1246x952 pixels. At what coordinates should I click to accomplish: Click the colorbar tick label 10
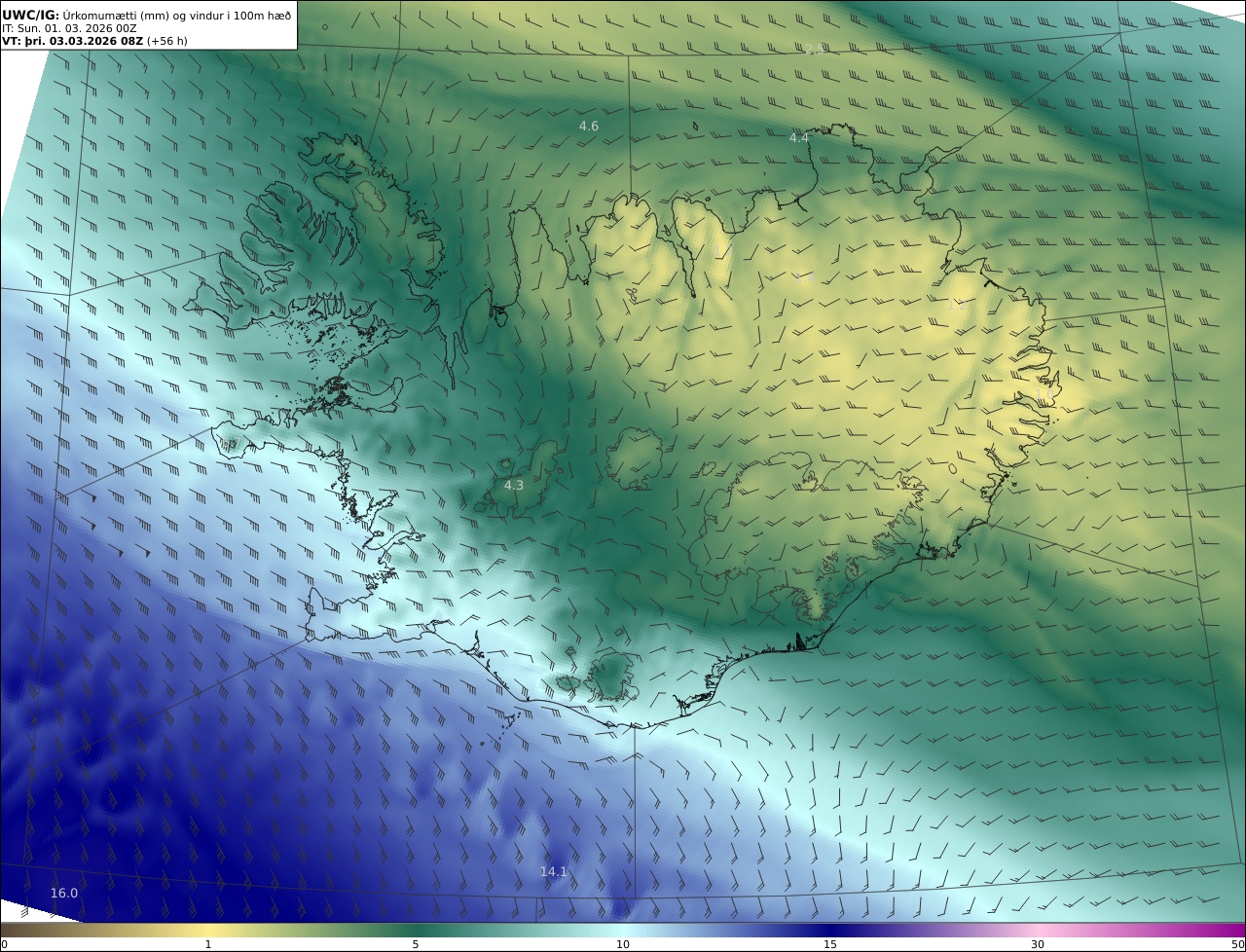(x=623, y=944)
